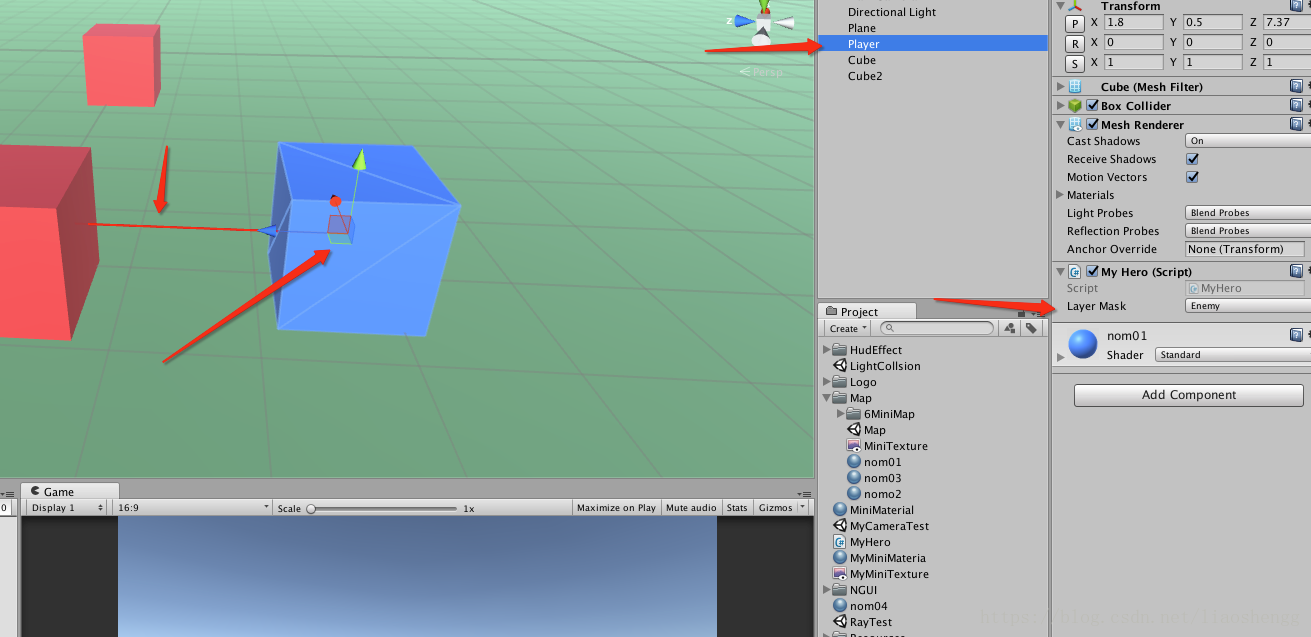This screenshot has width=1311, height=637.
Task: Click the Project search field
Action: (937, 328)
